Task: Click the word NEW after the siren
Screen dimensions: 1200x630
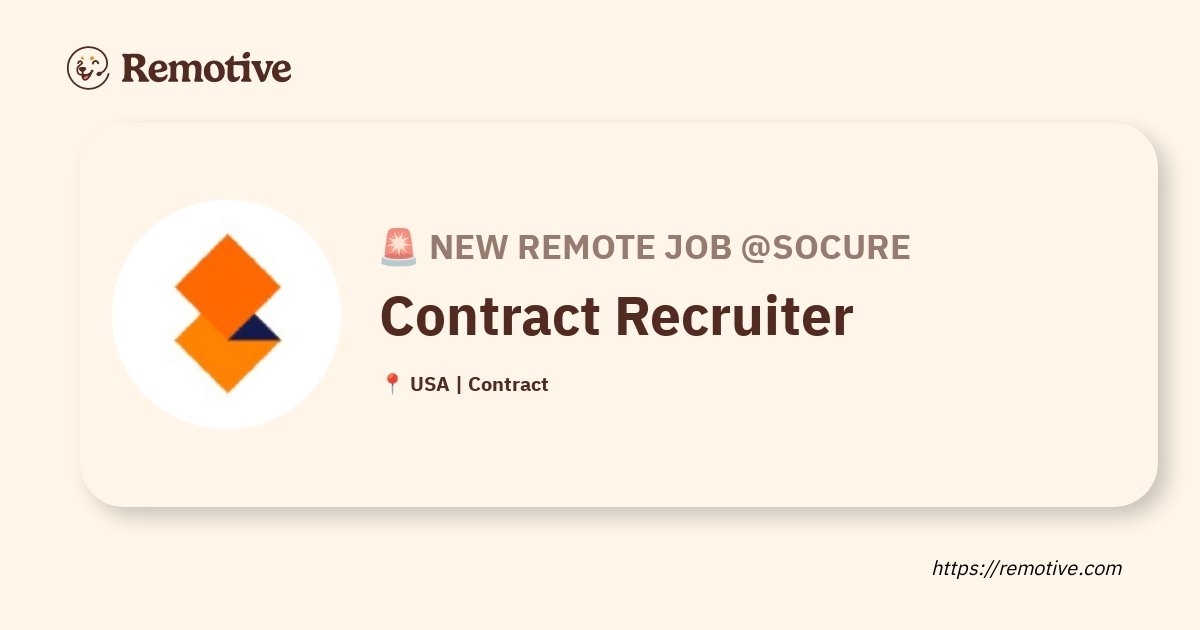Action: click(x=469, y=247)
